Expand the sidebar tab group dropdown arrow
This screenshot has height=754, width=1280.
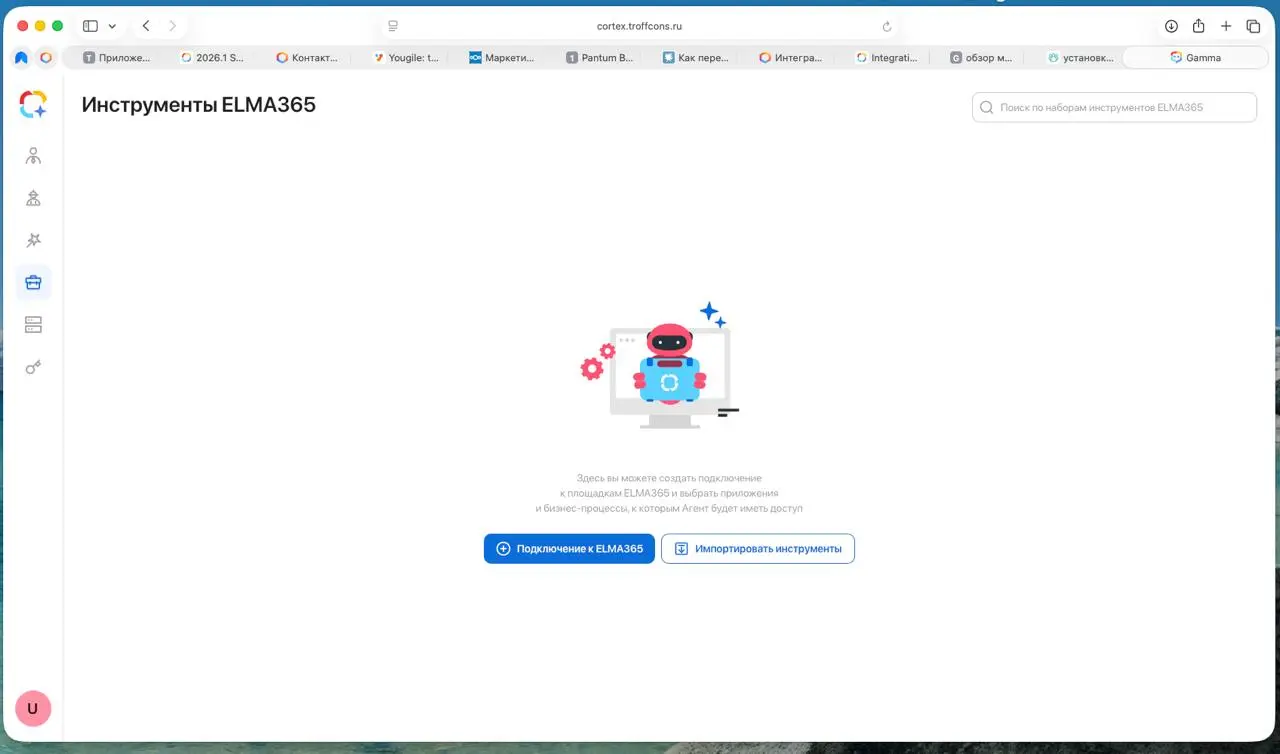tap(112, 26)
